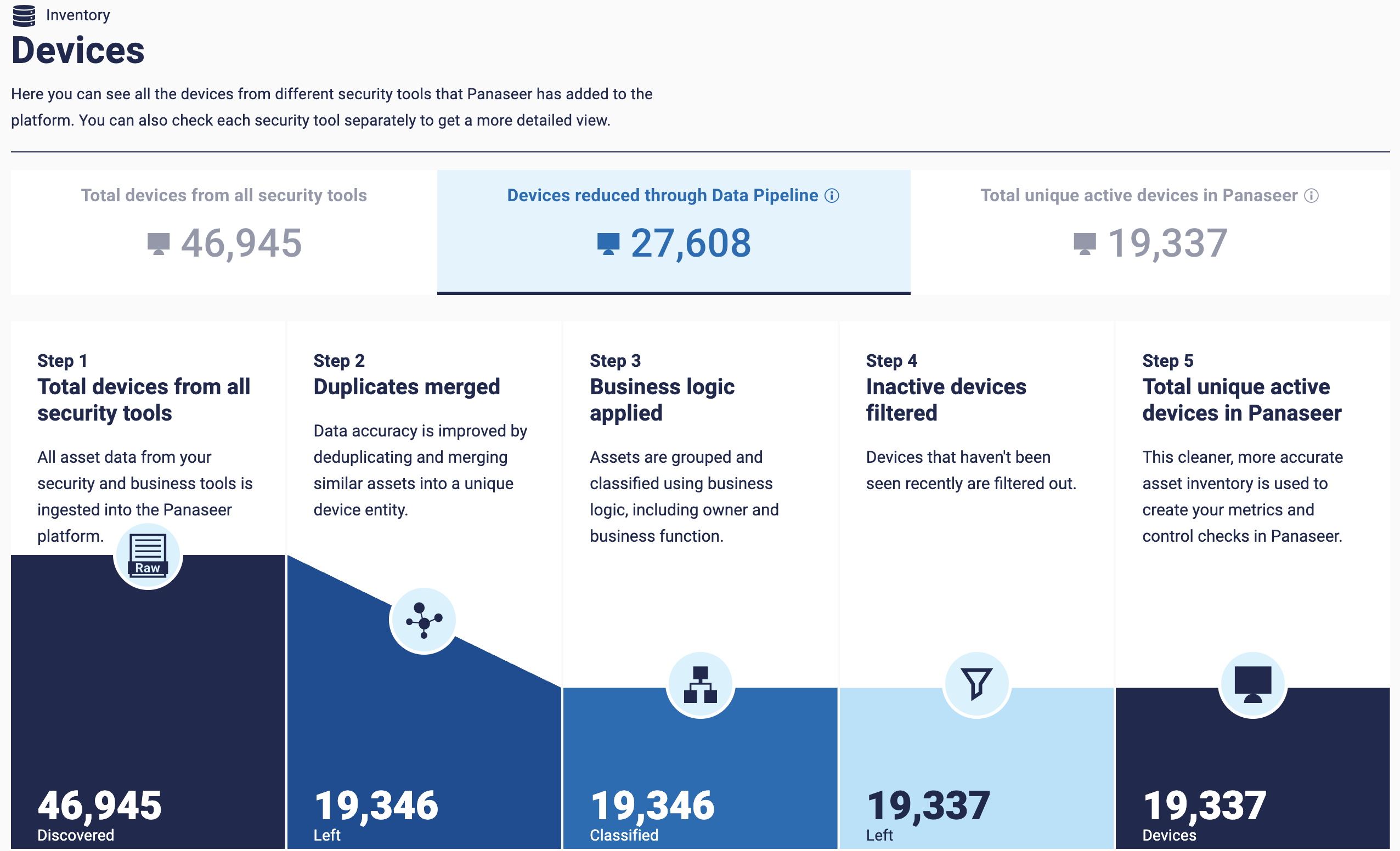Open the Inventory breadcrumb label

(78, 15)
